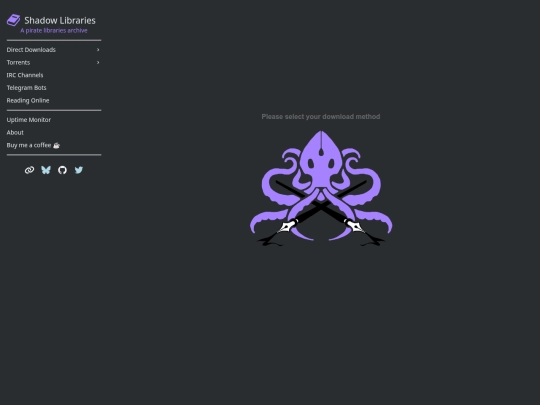
Task: Open the GitHub icon
Action: point(62,170)
